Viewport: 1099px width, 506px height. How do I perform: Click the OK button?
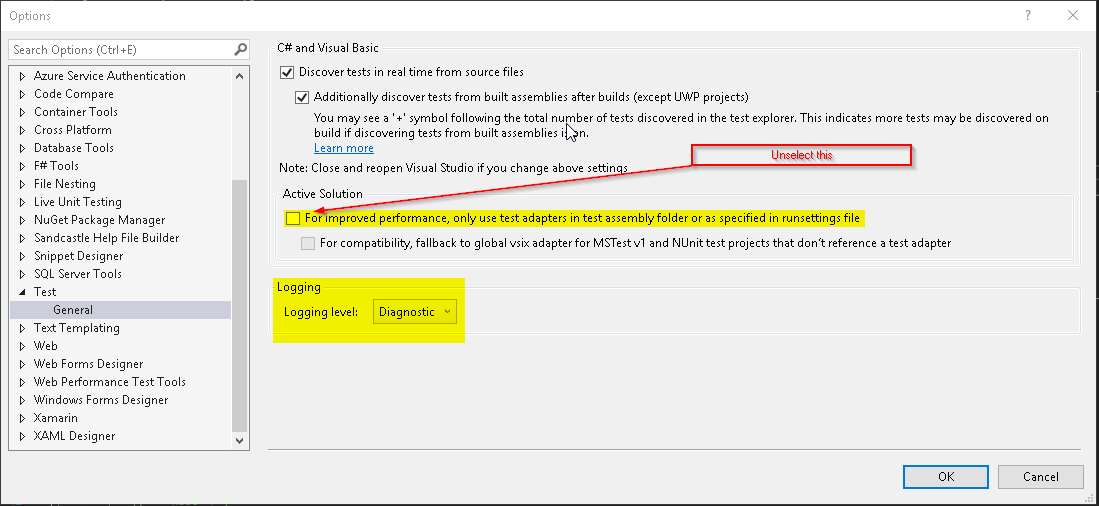pyautogui.click(x=946, y=477)
